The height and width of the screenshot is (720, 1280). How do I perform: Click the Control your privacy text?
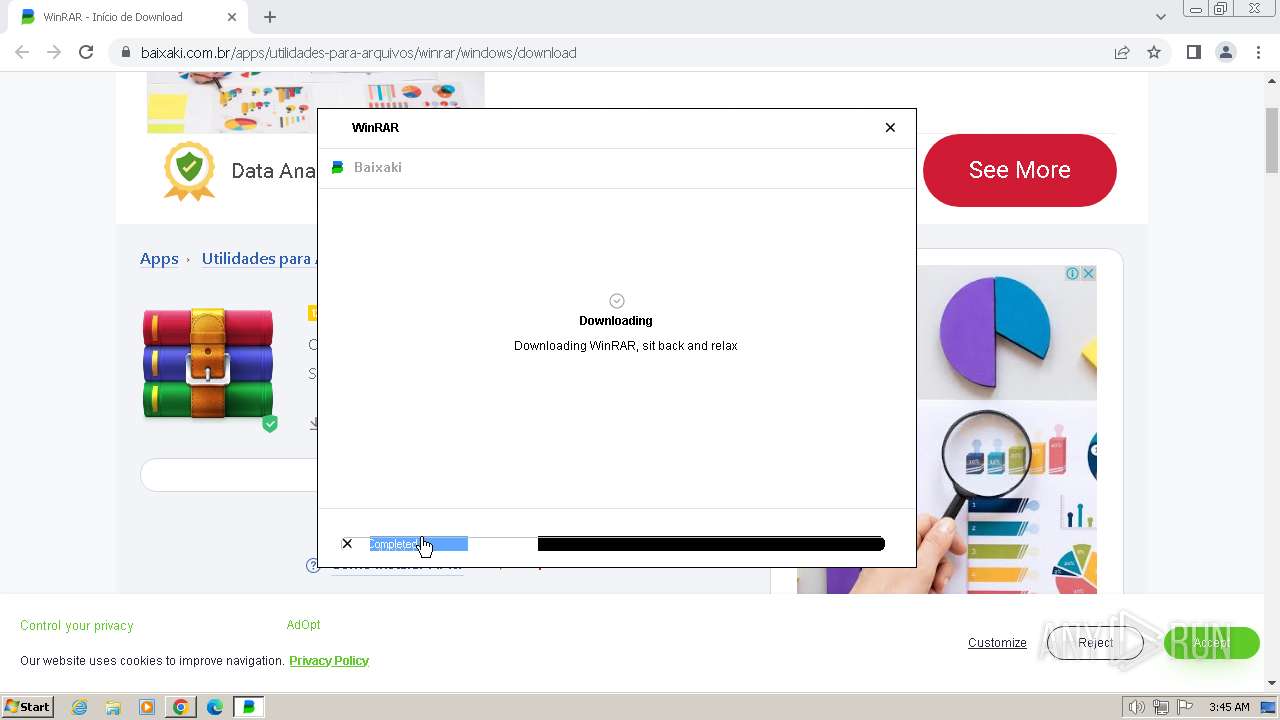(77, 626)
